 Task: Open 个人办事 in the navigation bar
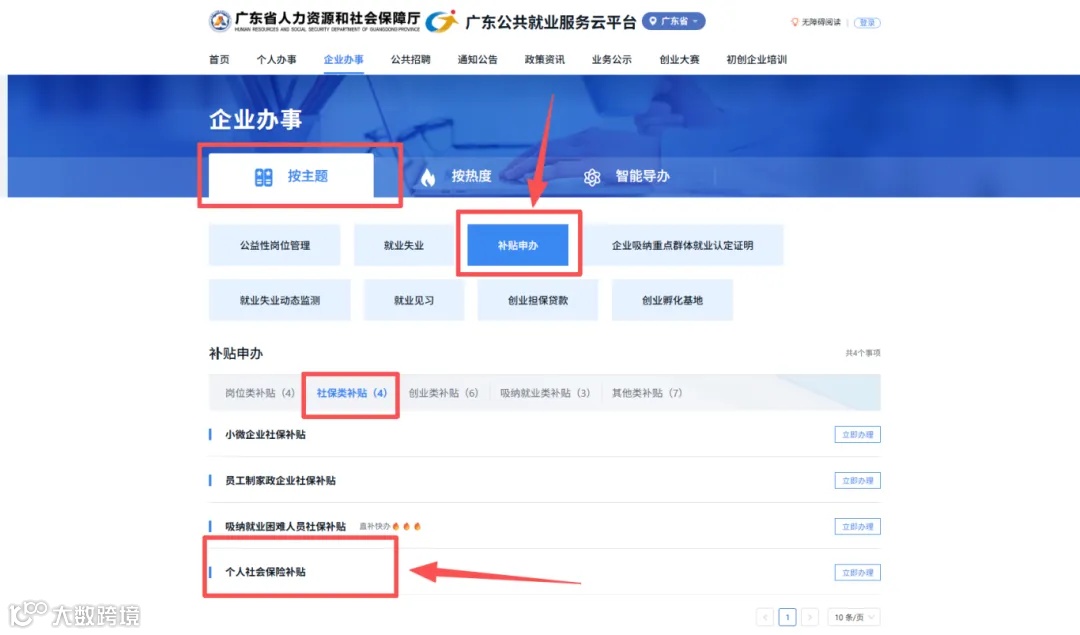pos(276,59)
